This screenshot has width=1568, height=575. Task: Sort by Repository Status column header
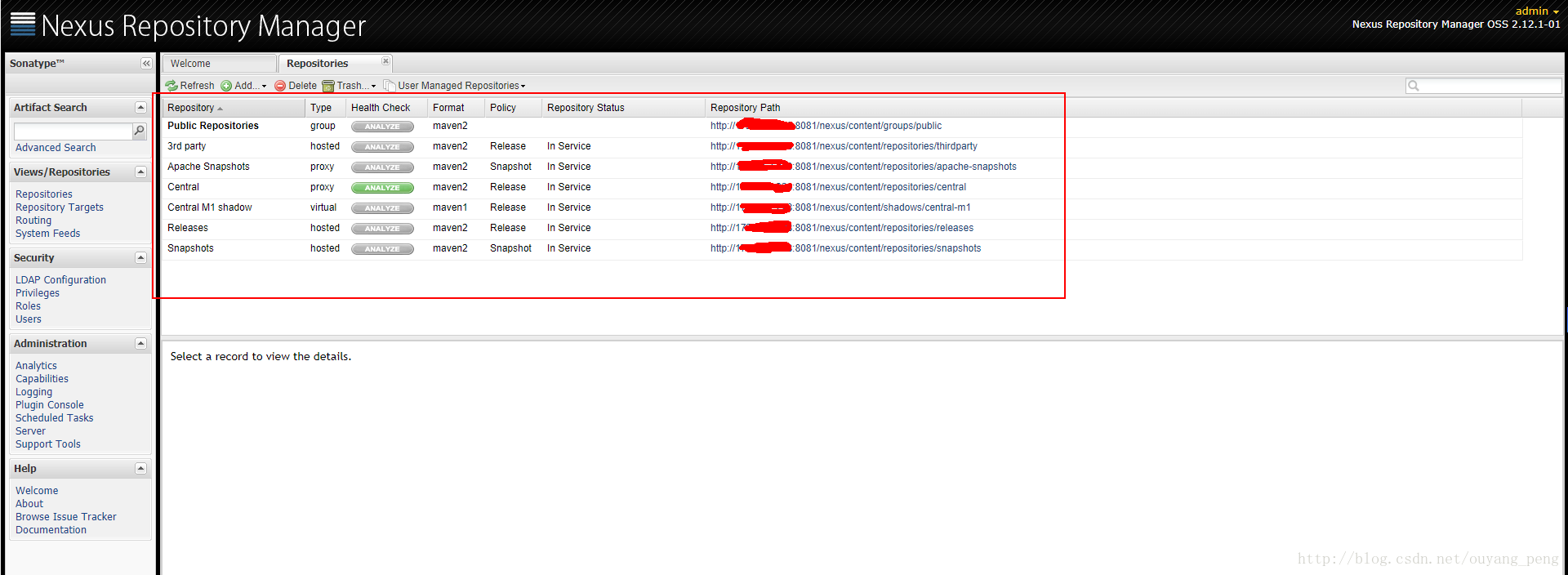click(624, 108)
